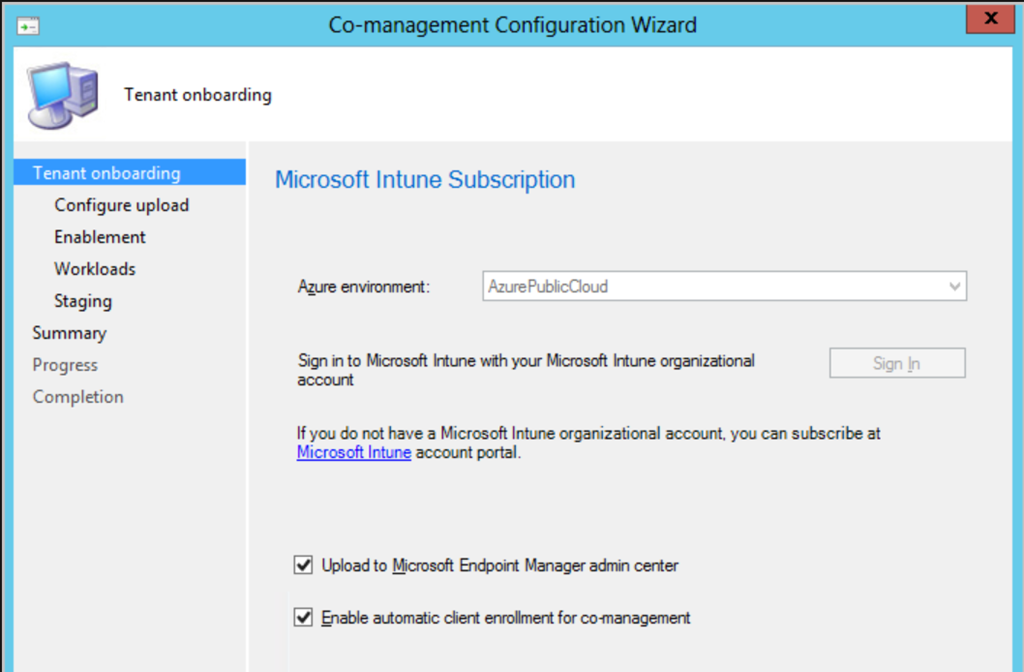Go to the Configure upload step
Image resolution: width=1024 pixels, height=672 pixels.
point(121,205)
